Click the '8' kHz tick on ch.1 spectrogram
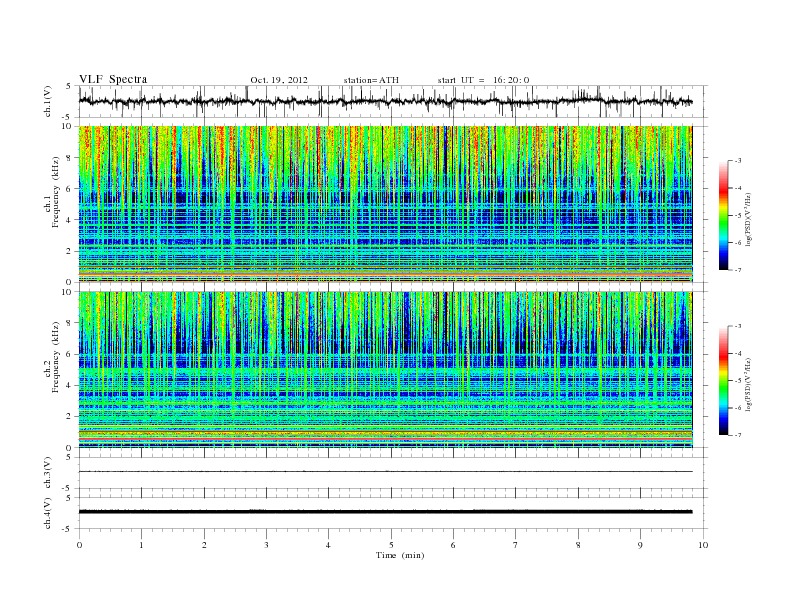Viewport: 792px width, 612px height. (x=70, y=158)
